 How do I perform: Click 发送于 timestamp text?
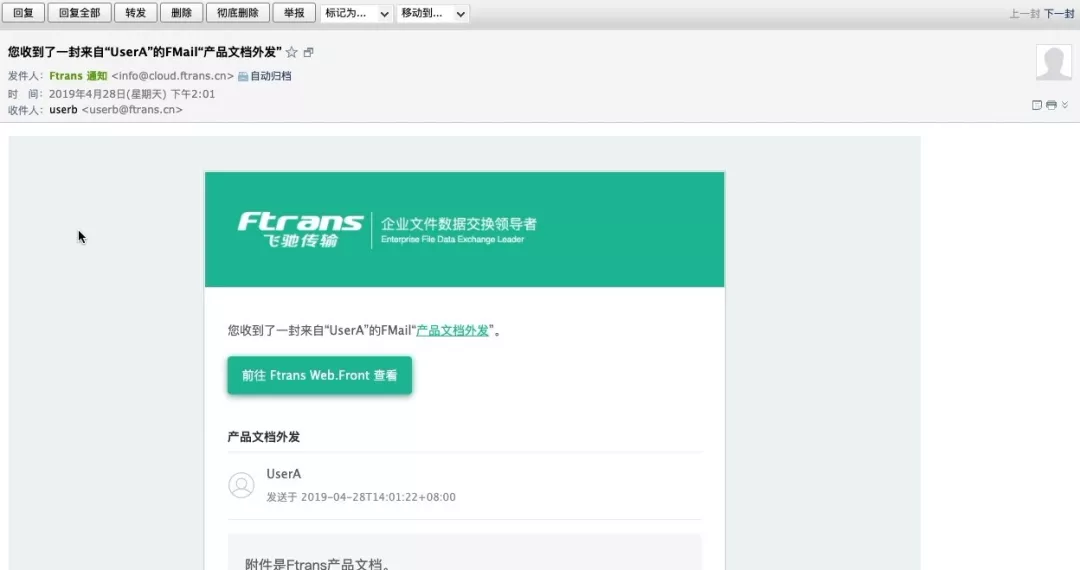coord(361,497)
